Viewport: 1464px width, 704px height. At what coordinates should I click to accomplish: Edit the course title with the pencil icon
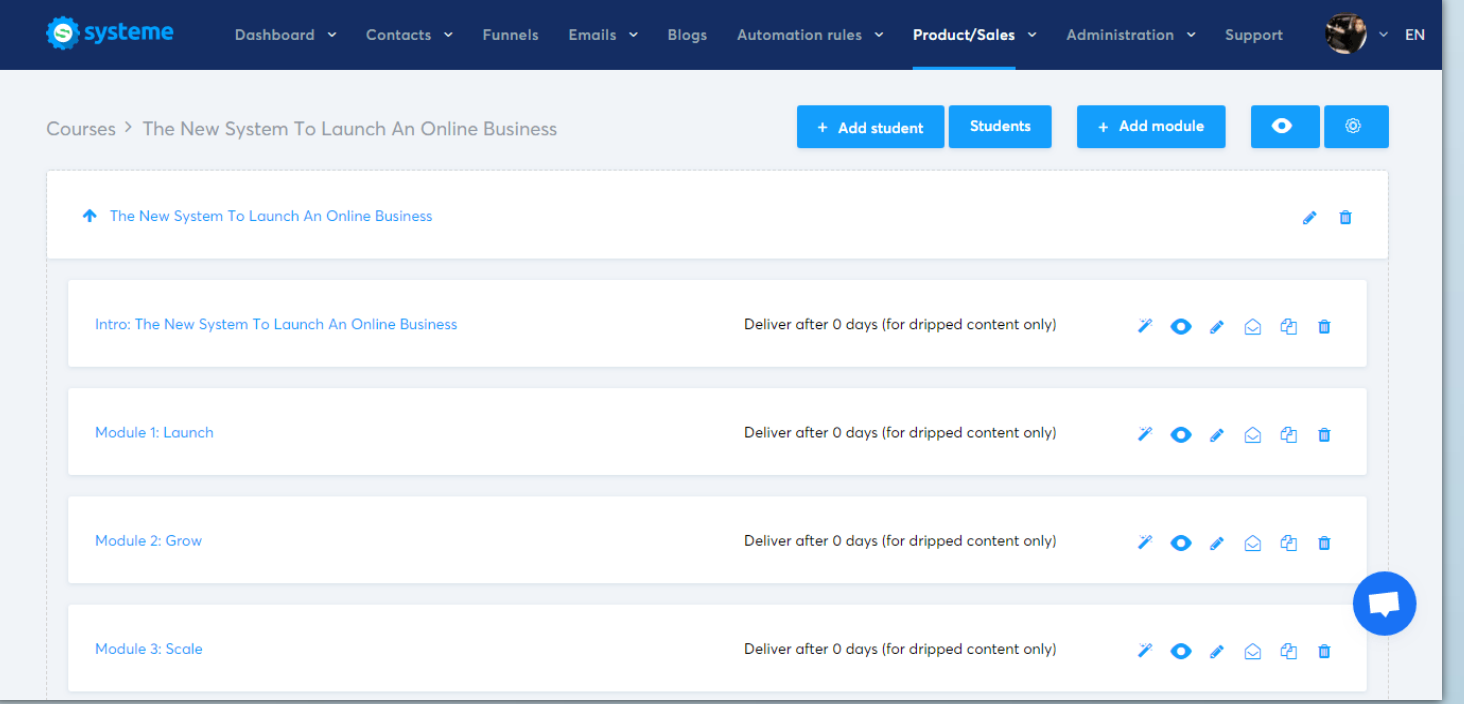coord(1309,217)
